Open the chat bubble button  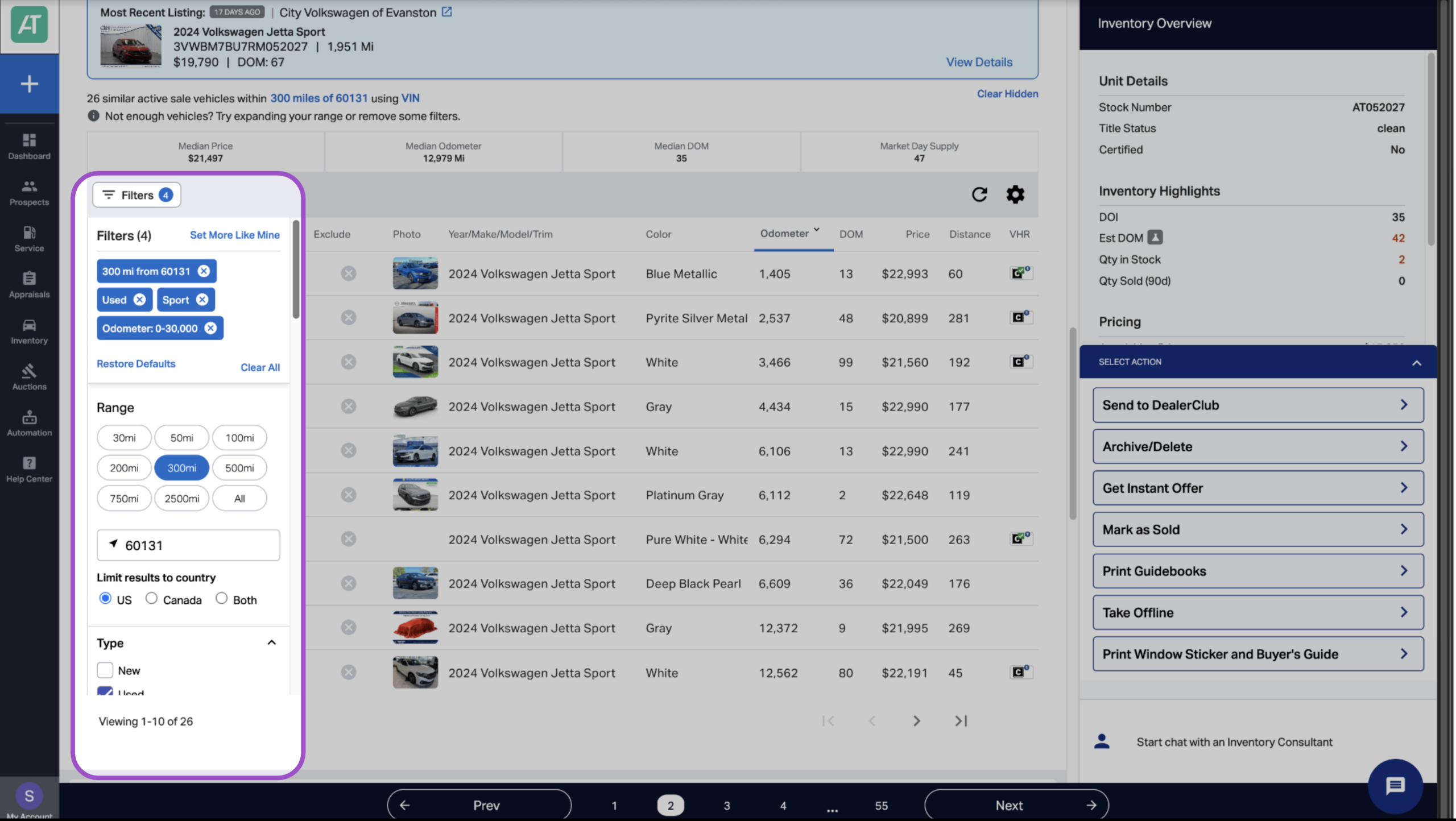[x=1395, y=786]
